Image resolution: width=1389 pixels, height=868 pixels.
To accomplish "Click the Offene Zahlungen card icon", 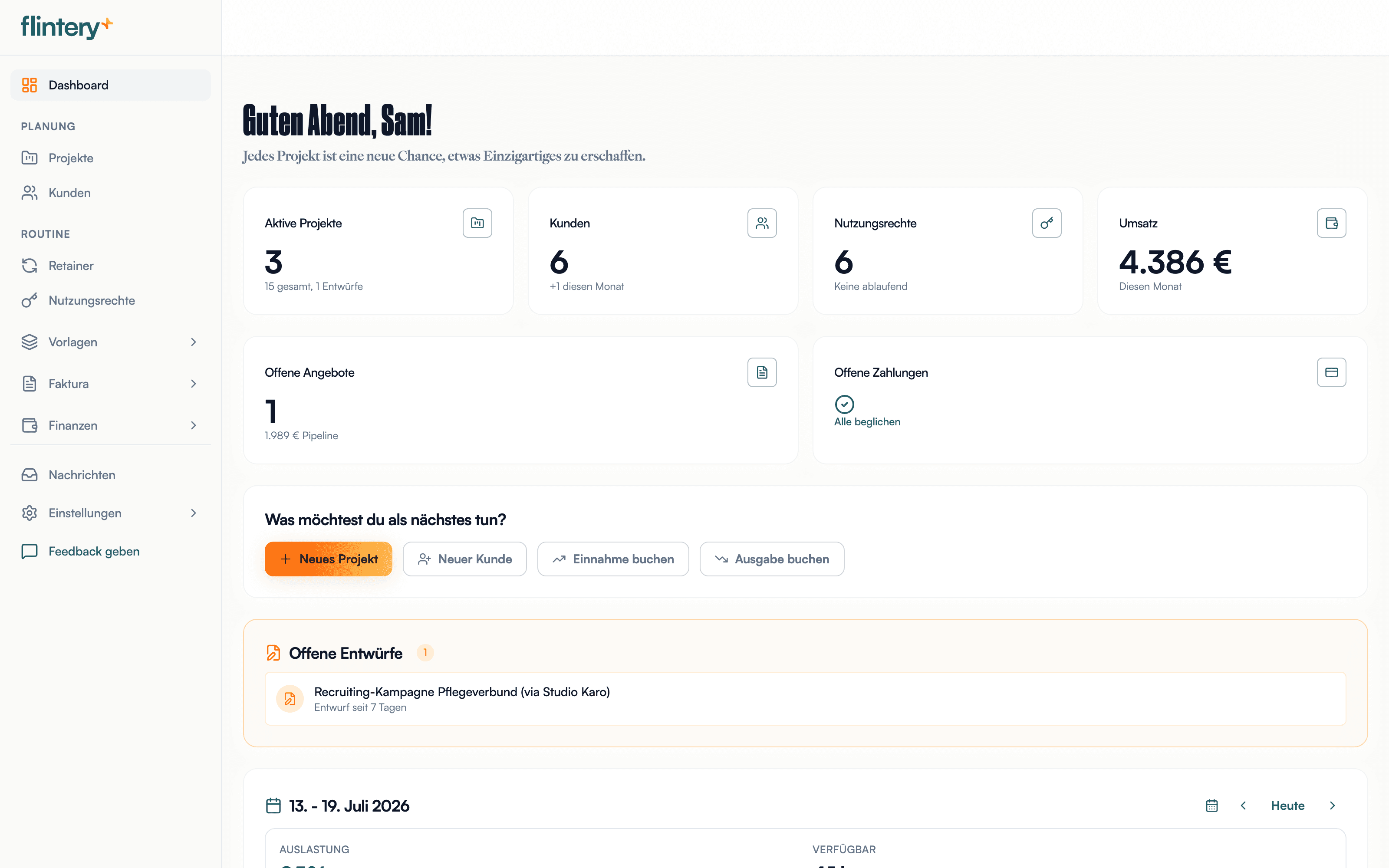I will [1332, 372].
